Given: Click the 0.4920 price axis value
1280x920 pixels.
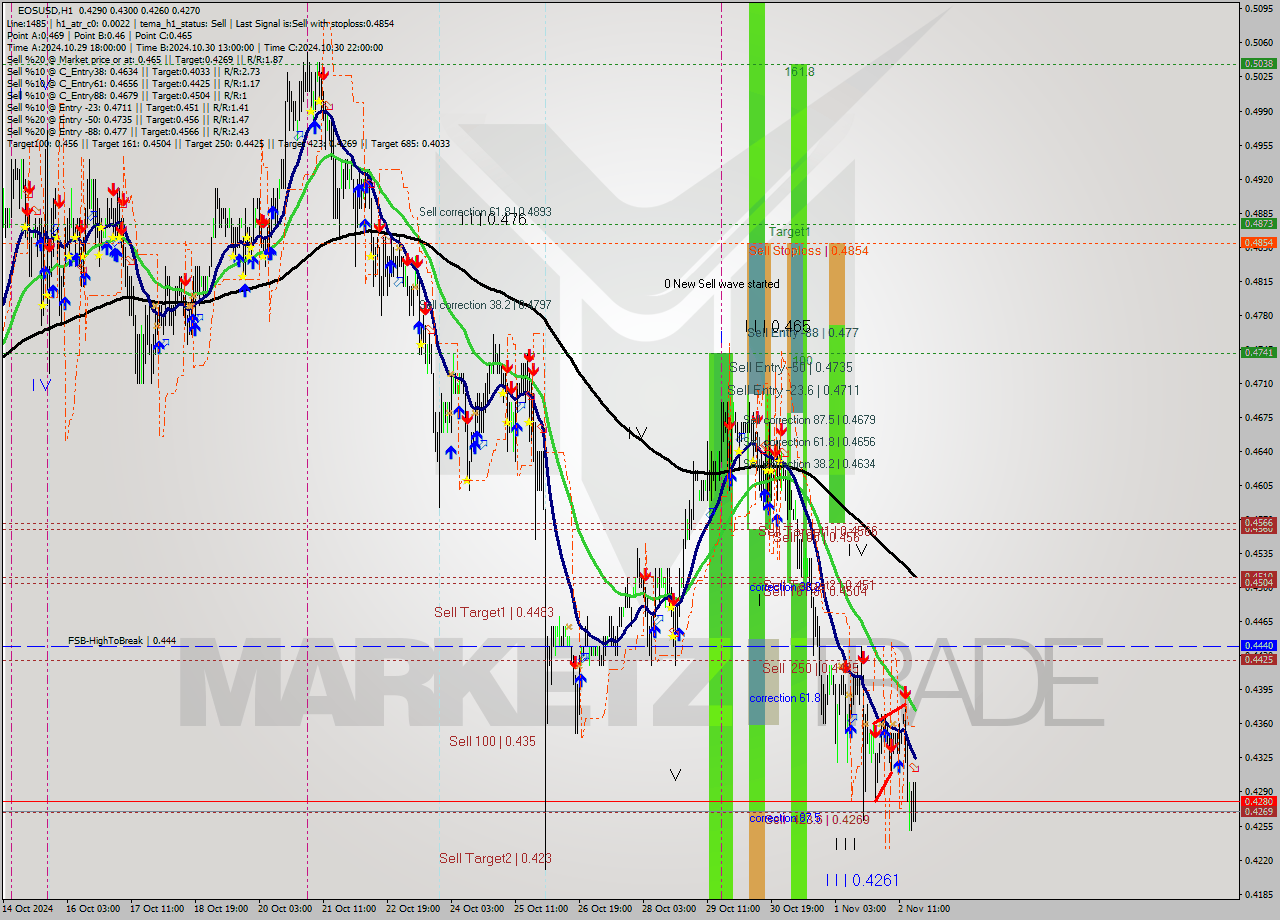Looking at the screenshot, I should click(1259, 180).
